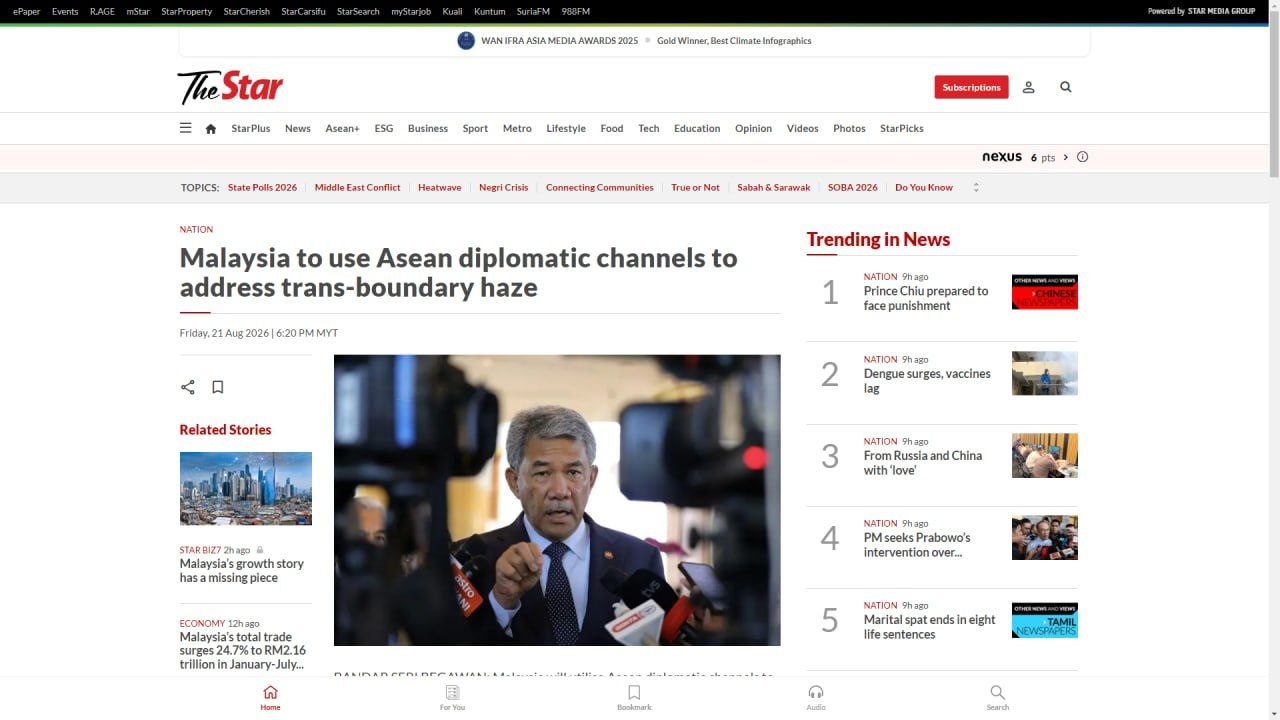Open the hamburger menu icon
Screen dimensions: 1280x720
pos(185,128)
